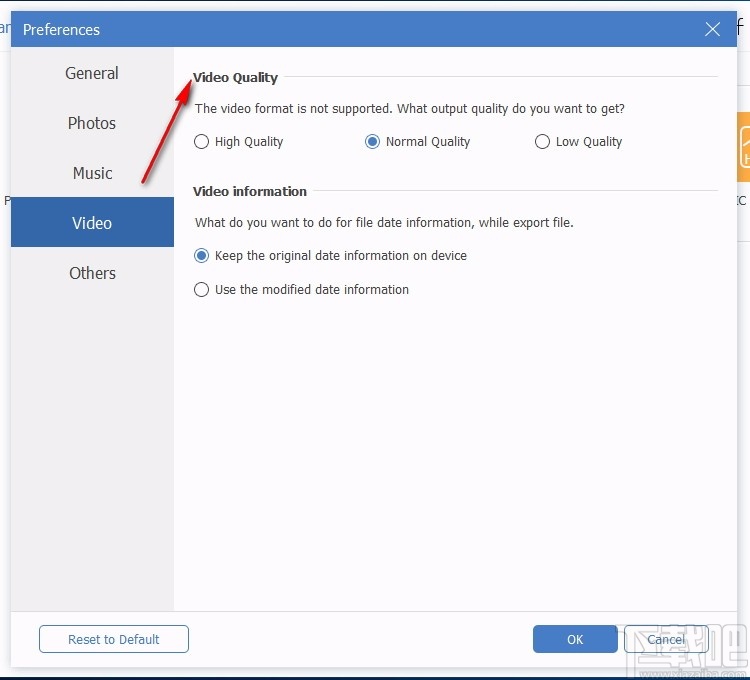Close the Preferences dialog
This screenshot has height=680, width=750.
pos(712,30)
